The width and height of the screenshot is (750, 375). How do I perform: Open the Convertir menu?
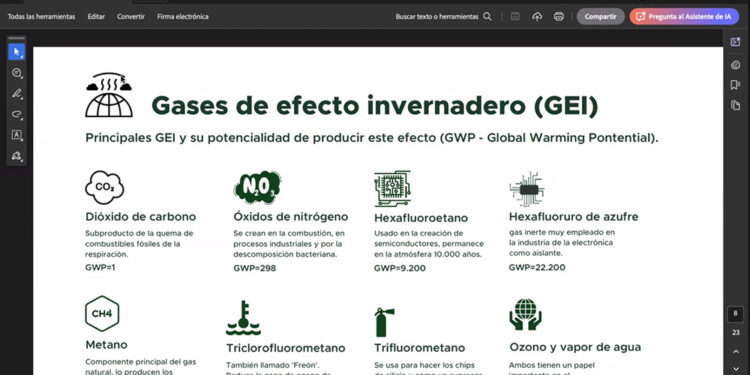[131, 16]
